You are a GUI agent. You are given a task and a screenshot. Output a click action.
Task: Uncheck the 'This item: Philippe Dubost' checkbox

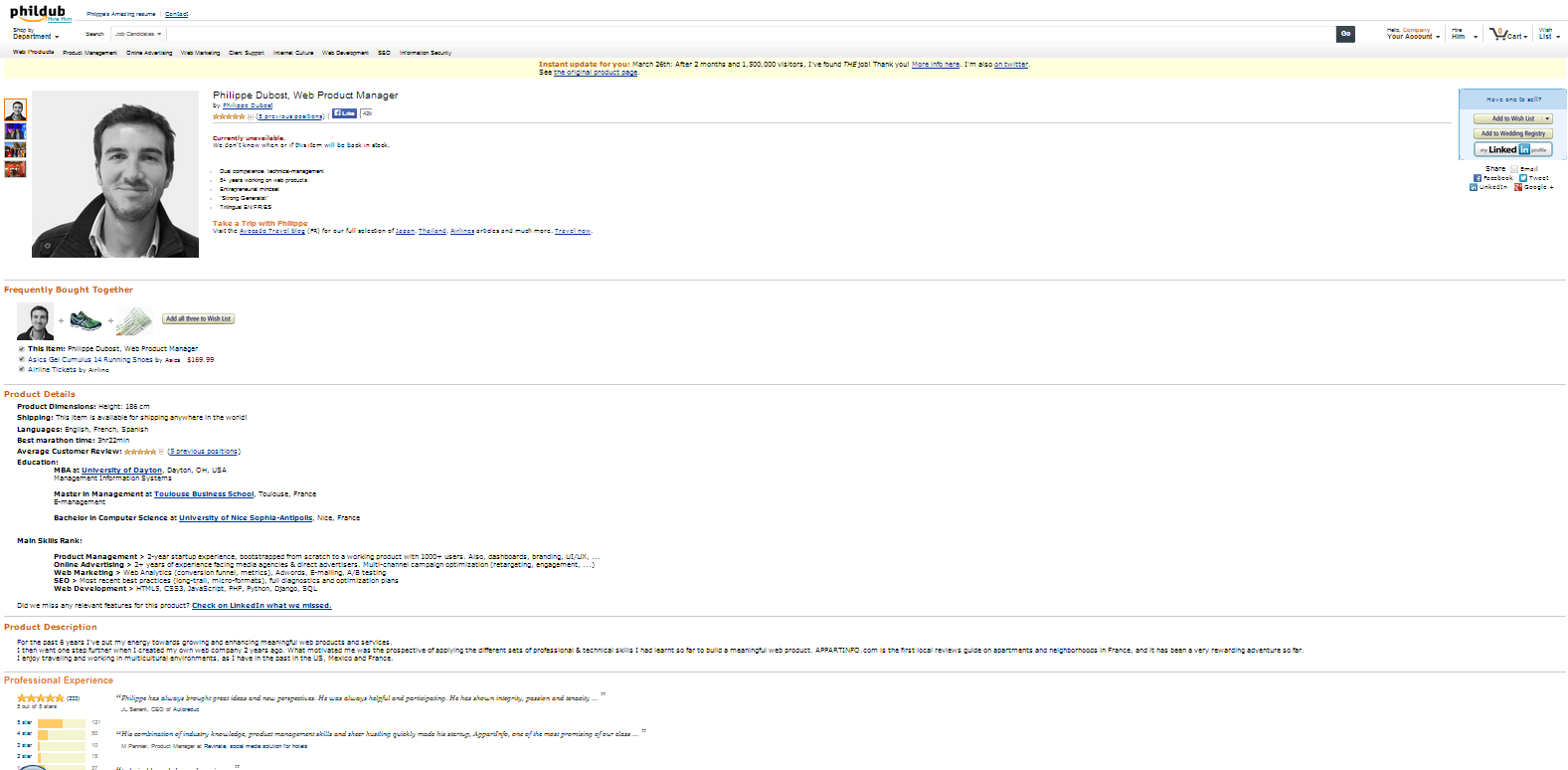pyautogui.click(x=21, y=349)
